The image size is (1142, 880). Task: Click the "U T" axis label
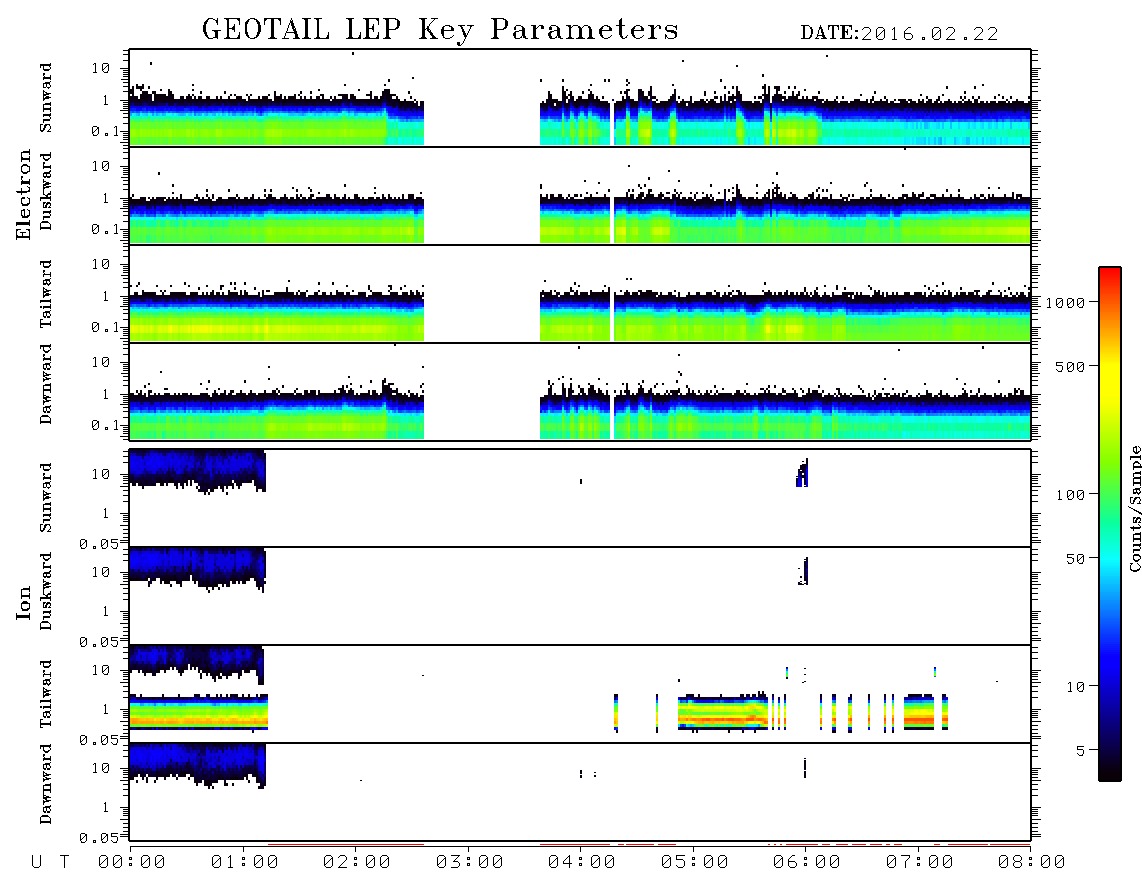pyautogui.click(x=50, y=863)
